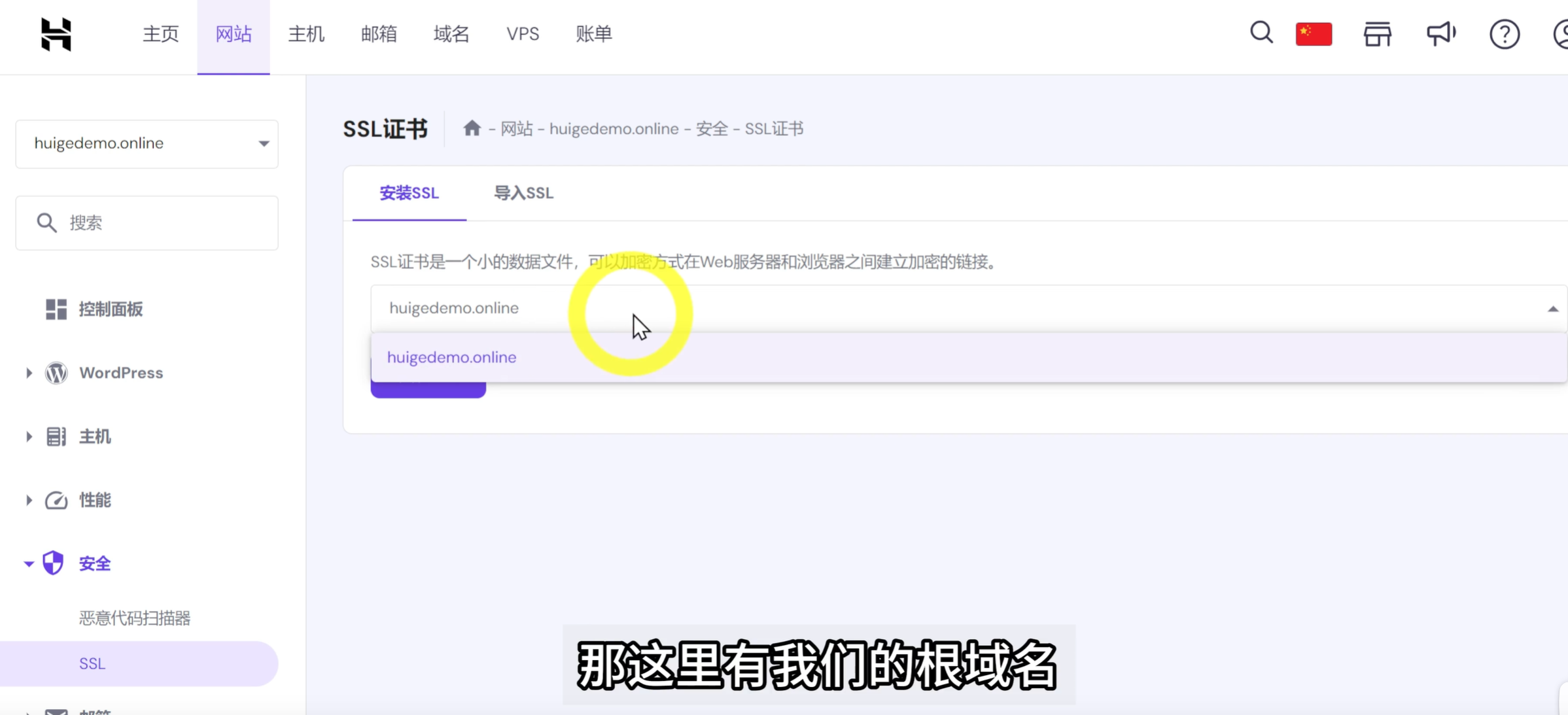Screen dimensions: 1568x715
Task: Open announcements megaphone icon
Action: (1441, 34)
